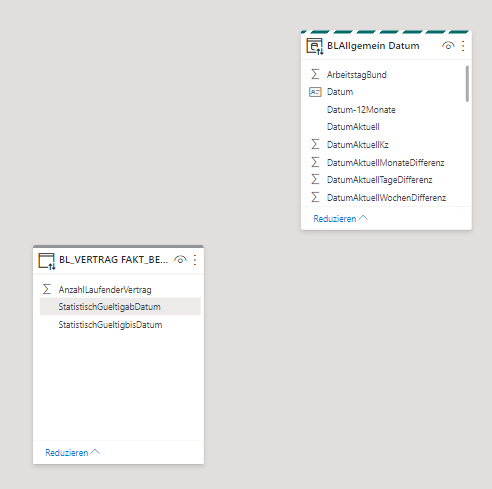Click sigma icon next to ArbeitstagBund
This screenshot has height=489, width=492.
pos(315,74)
